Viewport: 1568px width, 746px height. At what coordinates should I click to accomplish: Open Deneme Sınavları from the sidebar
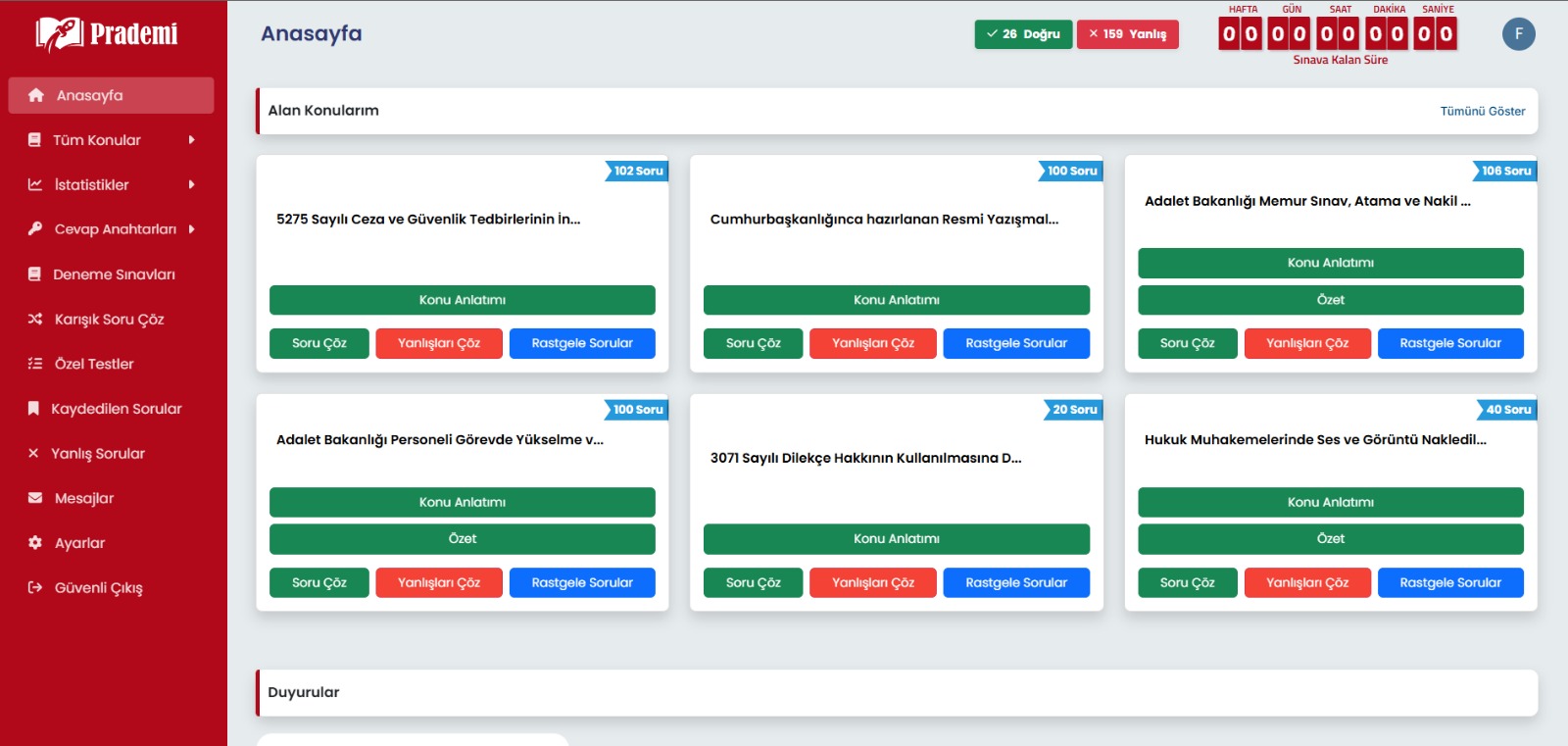click(x=114, y=274)
